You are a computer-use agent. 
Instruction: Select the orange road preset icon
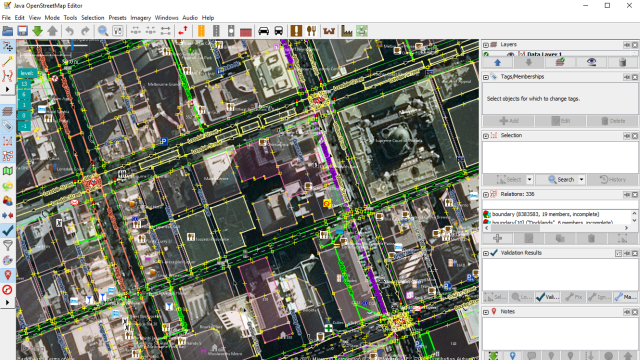click(x=201, y=31)
